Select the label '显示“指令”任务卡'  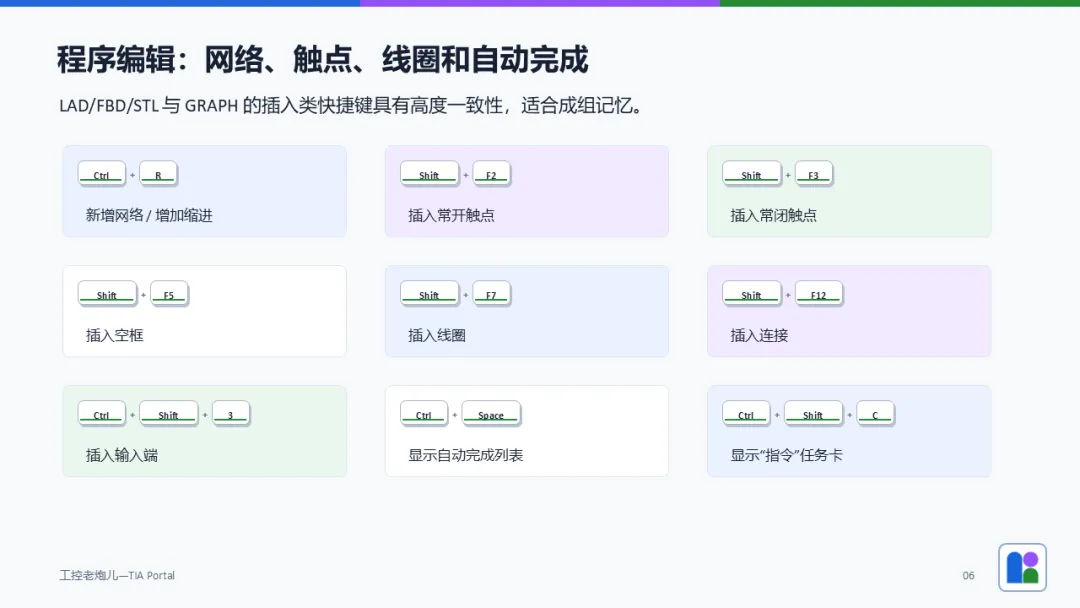[x=787, y=455]
